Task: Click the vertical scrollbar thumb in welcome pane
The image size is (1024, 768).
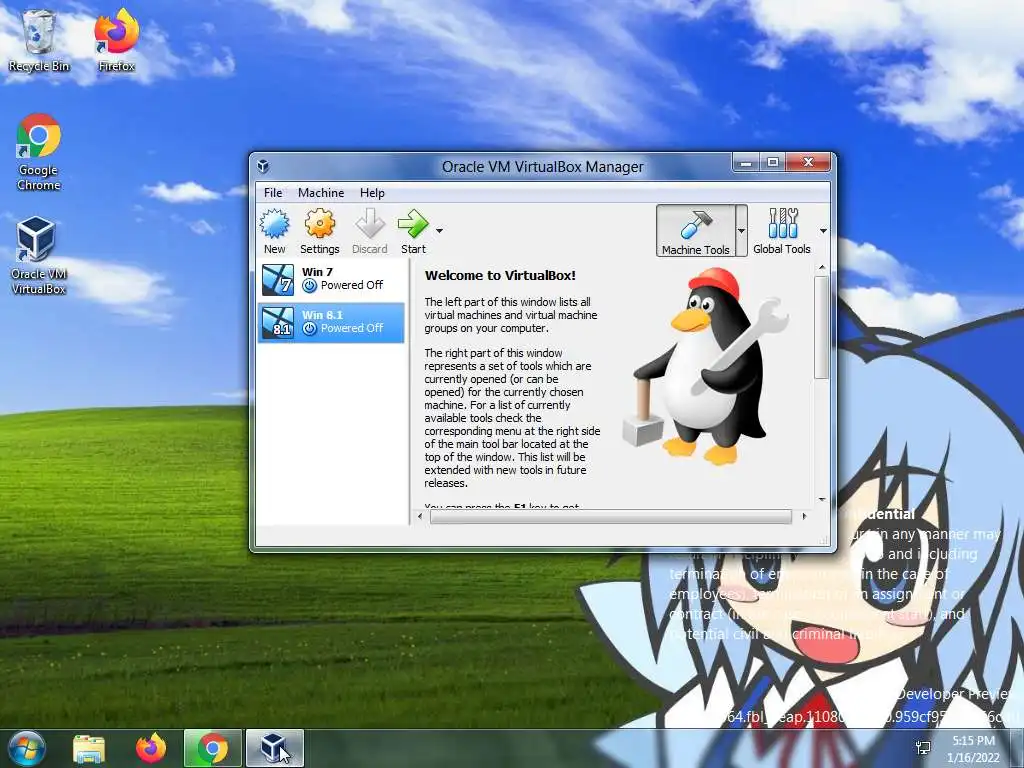Action: (x=822, y=327)
